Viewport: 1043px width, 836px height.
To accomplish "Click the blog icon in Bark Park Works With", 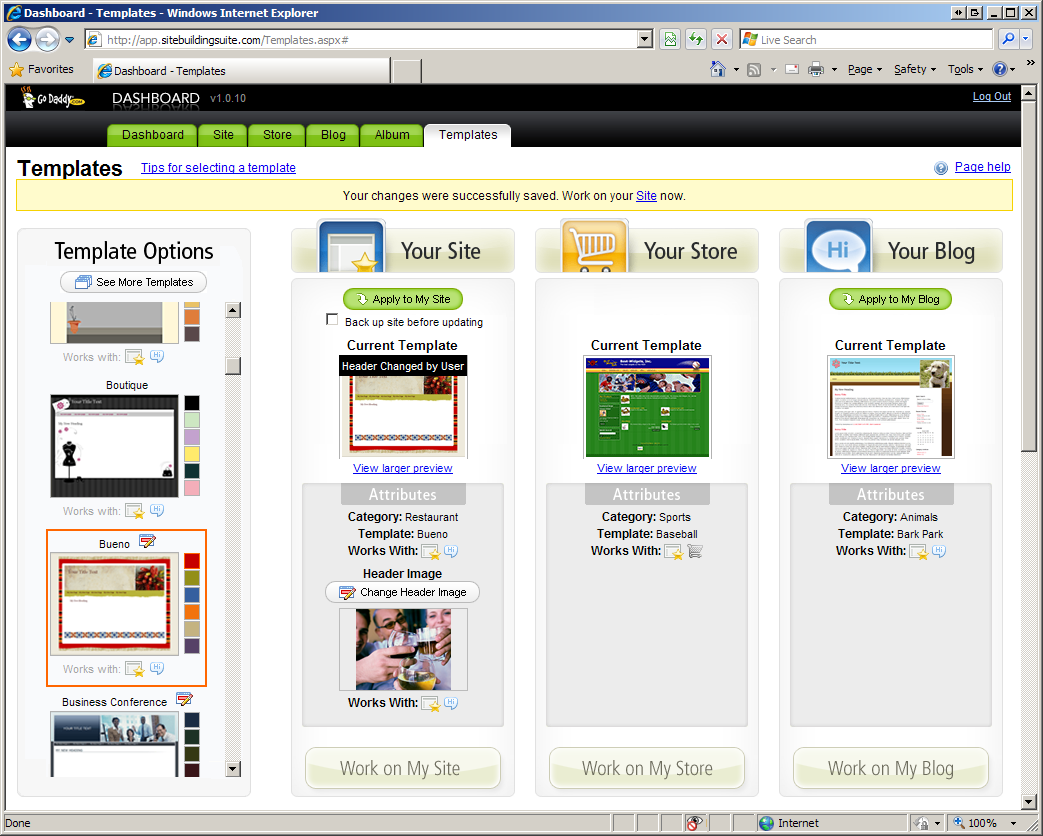I will tap(939, 551).
